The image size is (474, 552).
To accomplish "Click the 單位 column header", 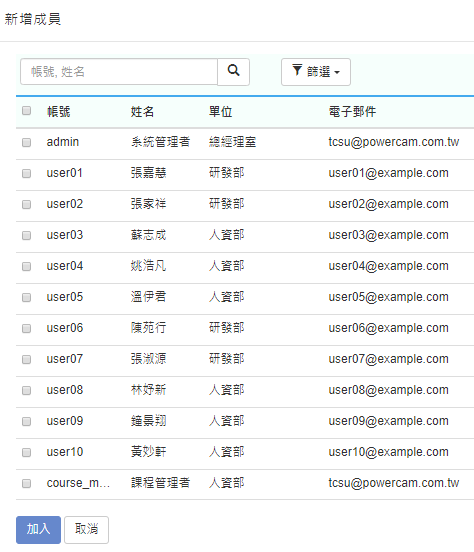I will tap(220, 112).
